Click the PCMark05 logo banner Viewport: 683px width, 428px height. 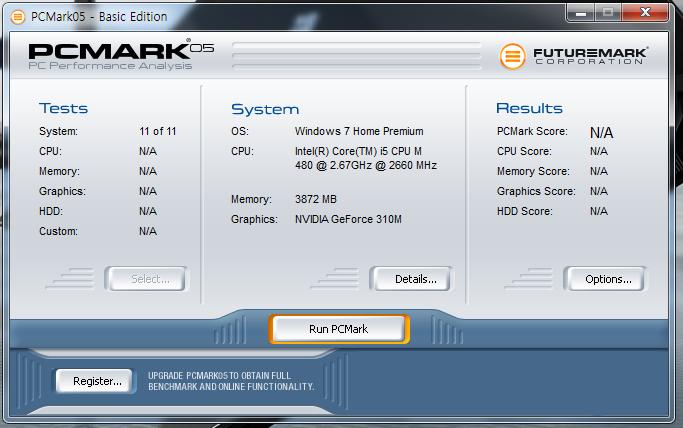tap(122, 55)
